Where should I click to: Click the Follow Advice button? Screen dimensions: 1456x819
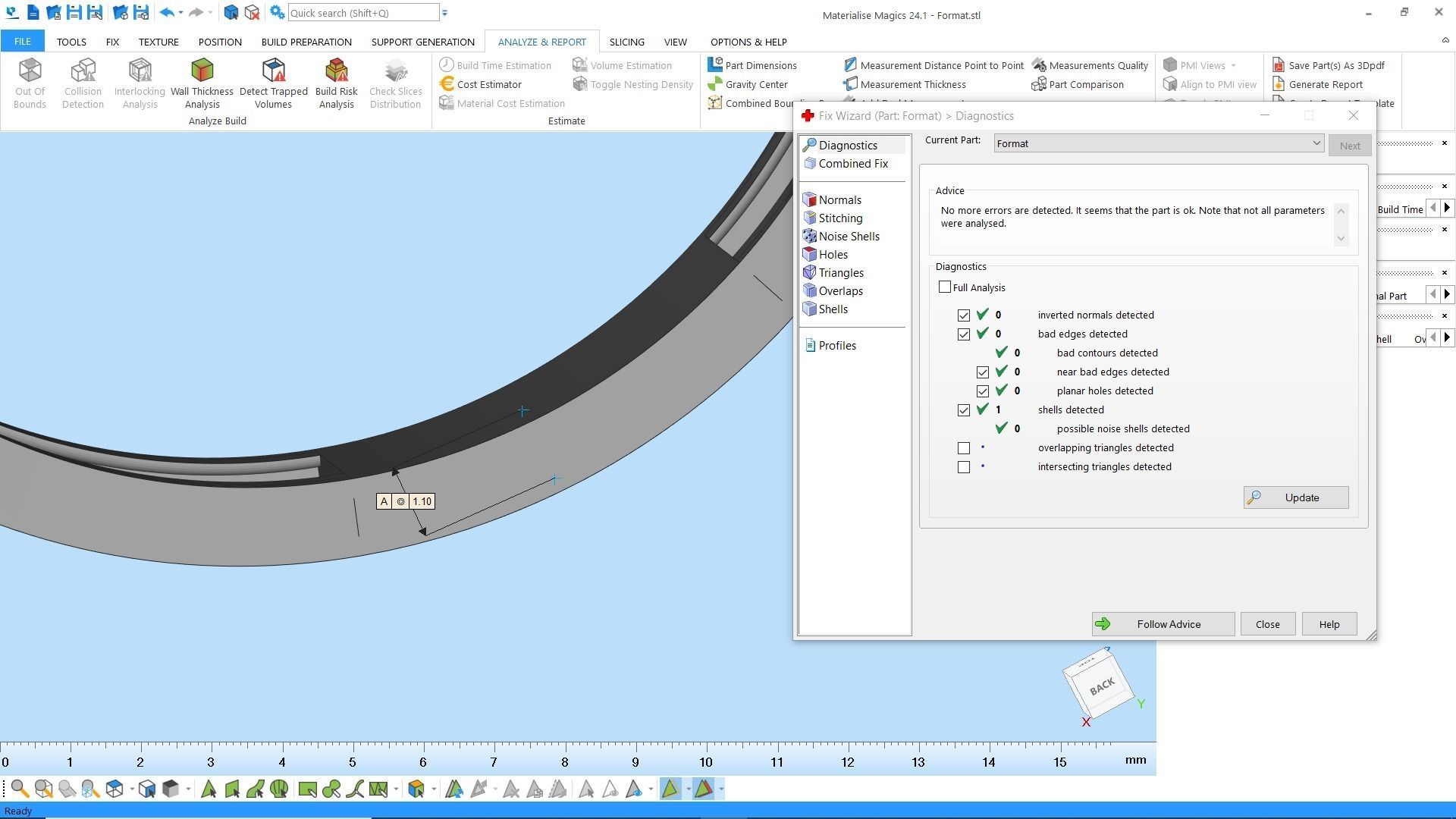pyautogui.click(x=1163, y=624)
